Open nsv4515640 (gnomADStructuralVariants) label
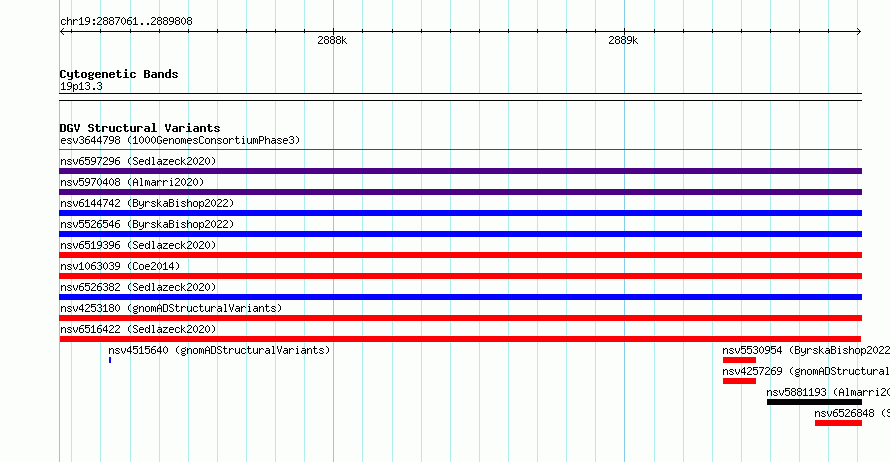This screenshot has width=890, height=462. [219, 350]
